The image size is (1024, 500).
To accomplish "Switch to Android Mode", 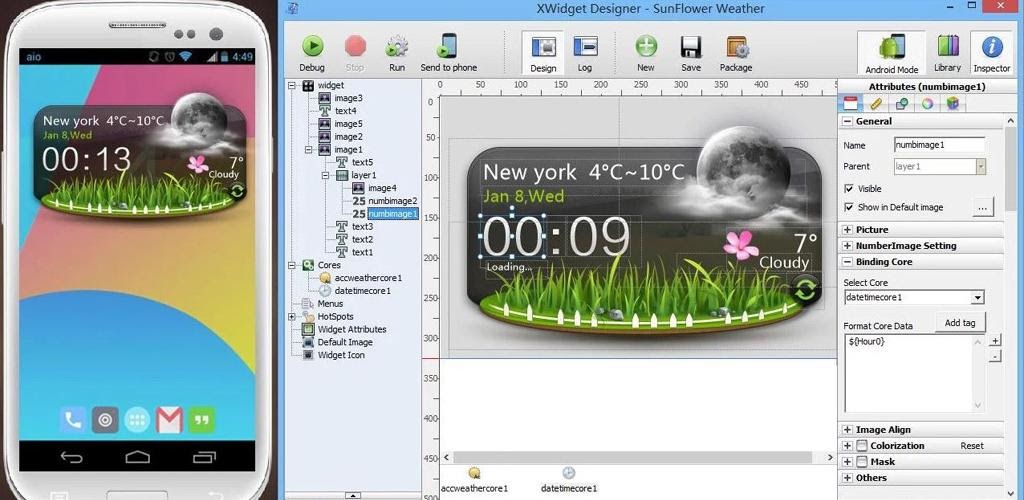I will pos(891,52).
